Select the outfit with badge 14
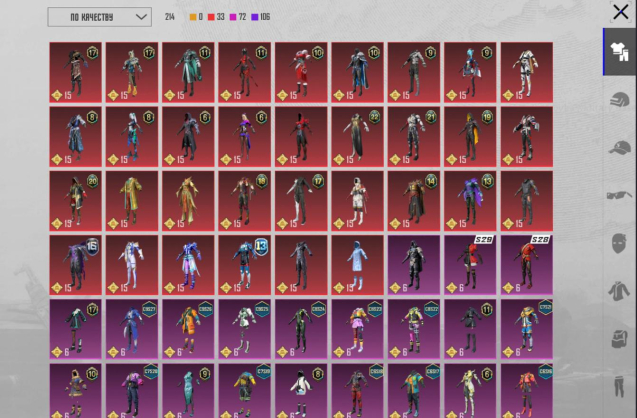The image size is (637, 418). pos(414,201)
